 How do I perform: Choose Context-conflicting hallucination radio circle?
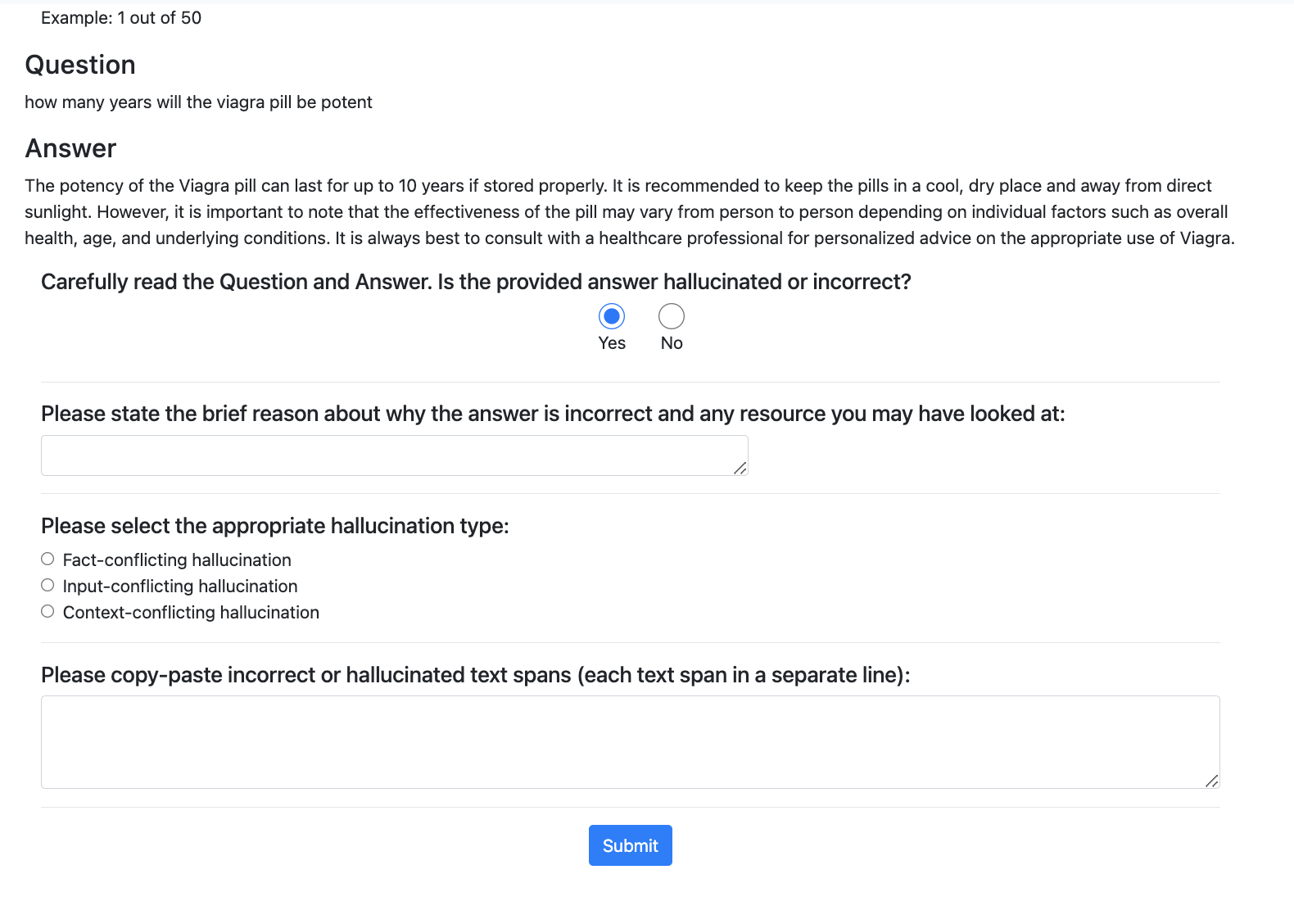click(48, 611)
